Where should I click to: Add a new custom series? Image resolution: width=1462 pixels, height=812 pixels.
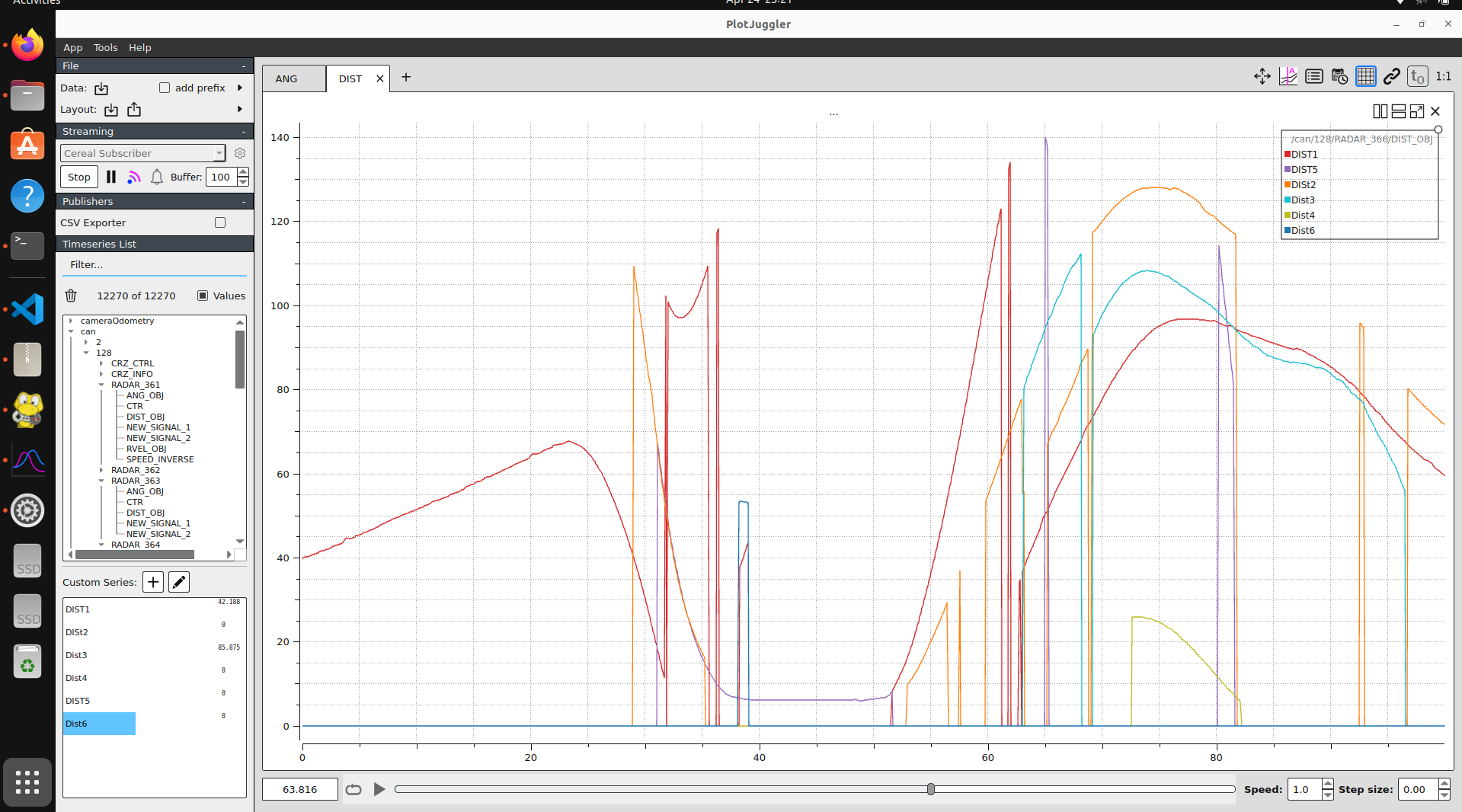(x=152, y=582)
